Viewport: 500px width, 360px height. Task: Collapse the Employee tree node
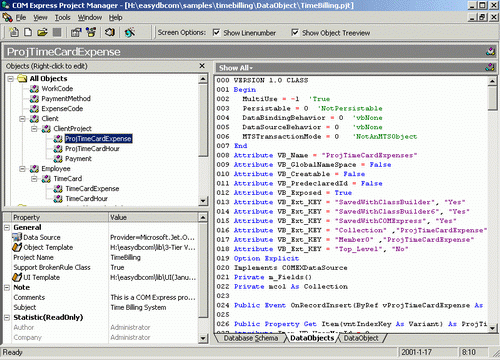pos(22,169)
